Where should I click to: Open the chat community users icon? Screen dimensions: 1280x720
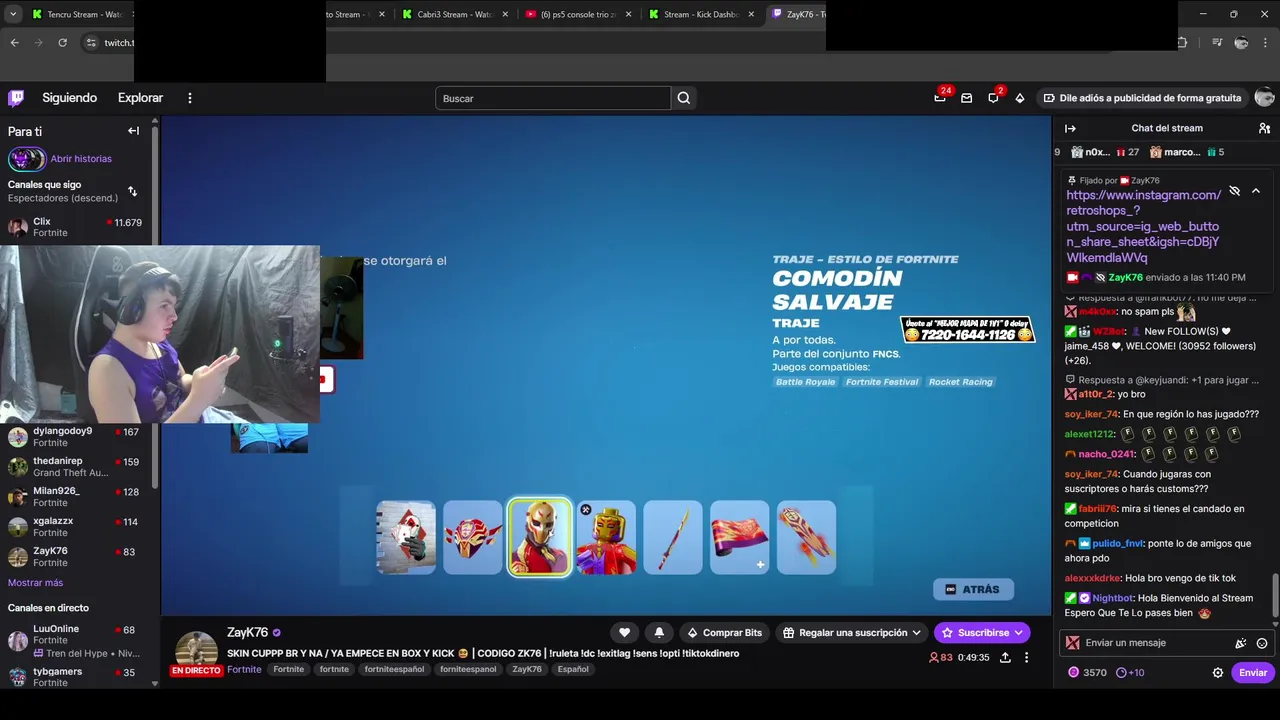pyautogui.click(x=1264, y=128)
